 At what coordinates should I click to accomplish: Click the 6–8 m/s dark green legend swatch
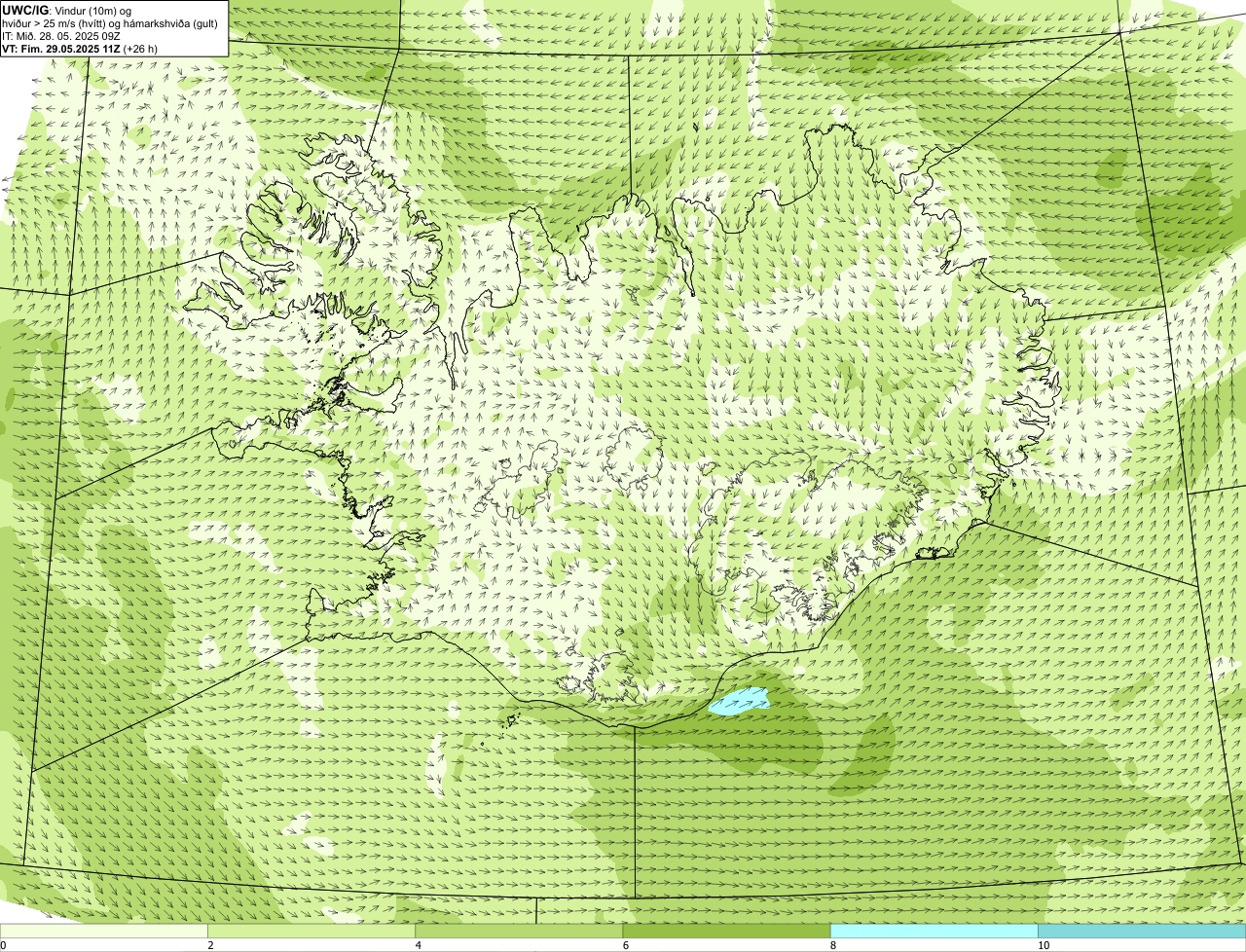(726, 931)
